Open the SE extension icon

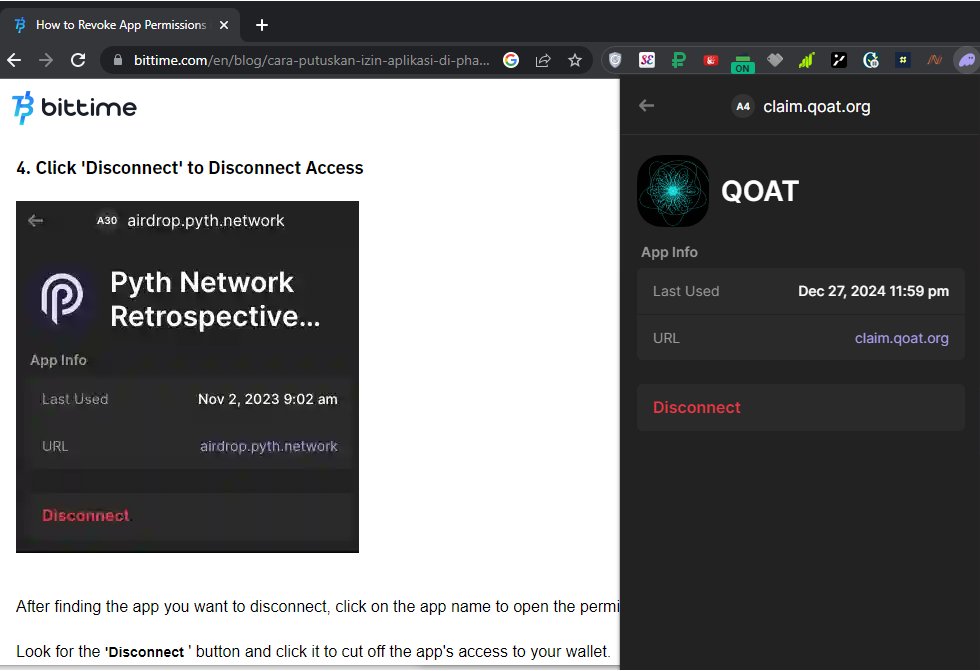[x=647, y=60]
